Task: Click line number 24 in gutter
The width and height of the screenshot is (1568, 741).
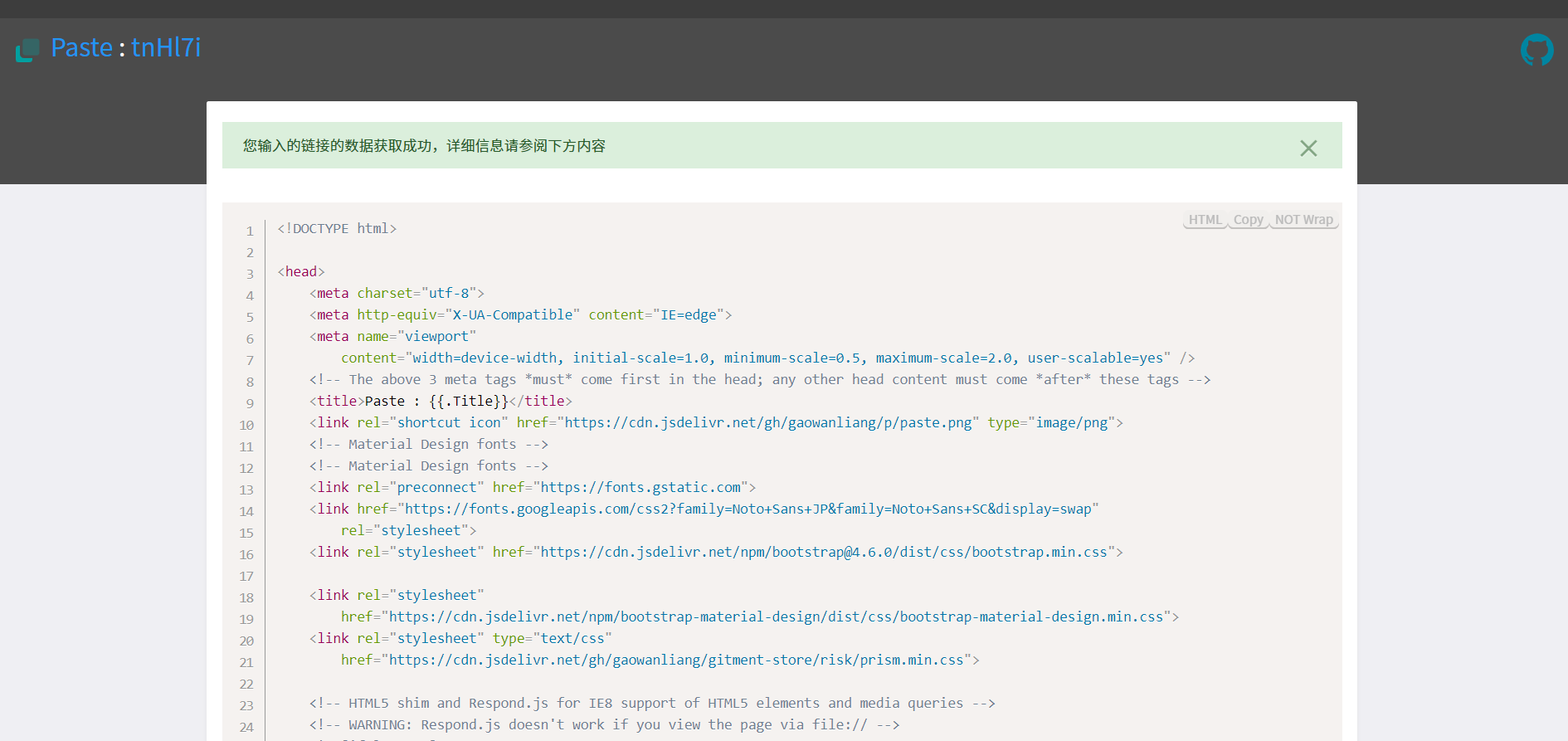Action: (246, 727)
